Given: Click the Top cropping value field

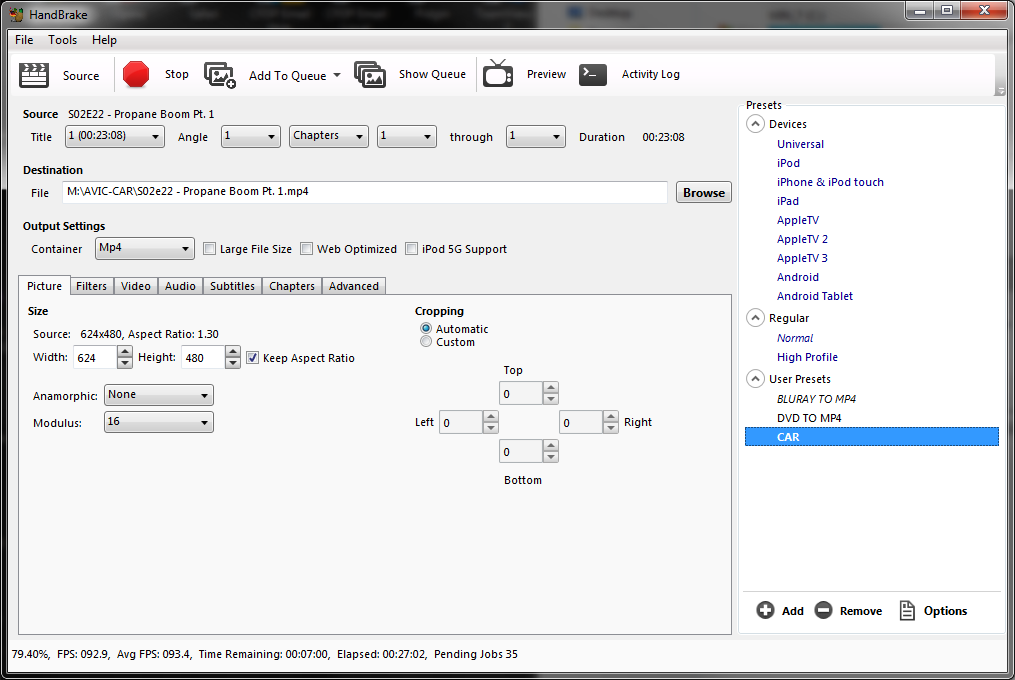Looking at the screenshot, I should click(x=521, y=393).
